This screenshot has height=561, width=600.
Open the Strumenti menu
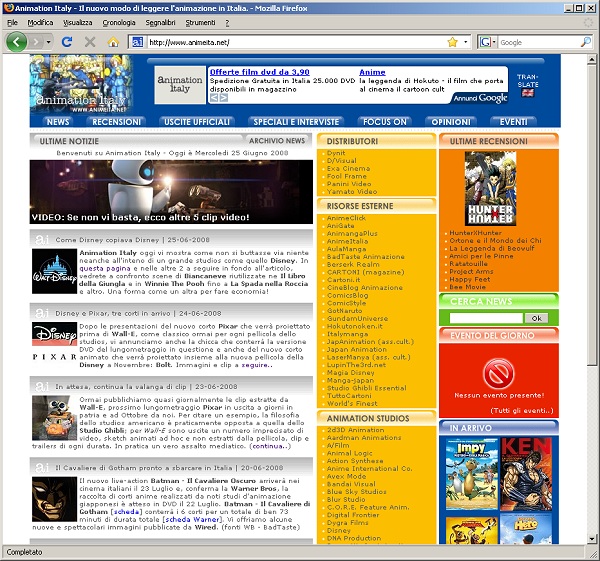[201, 23]
